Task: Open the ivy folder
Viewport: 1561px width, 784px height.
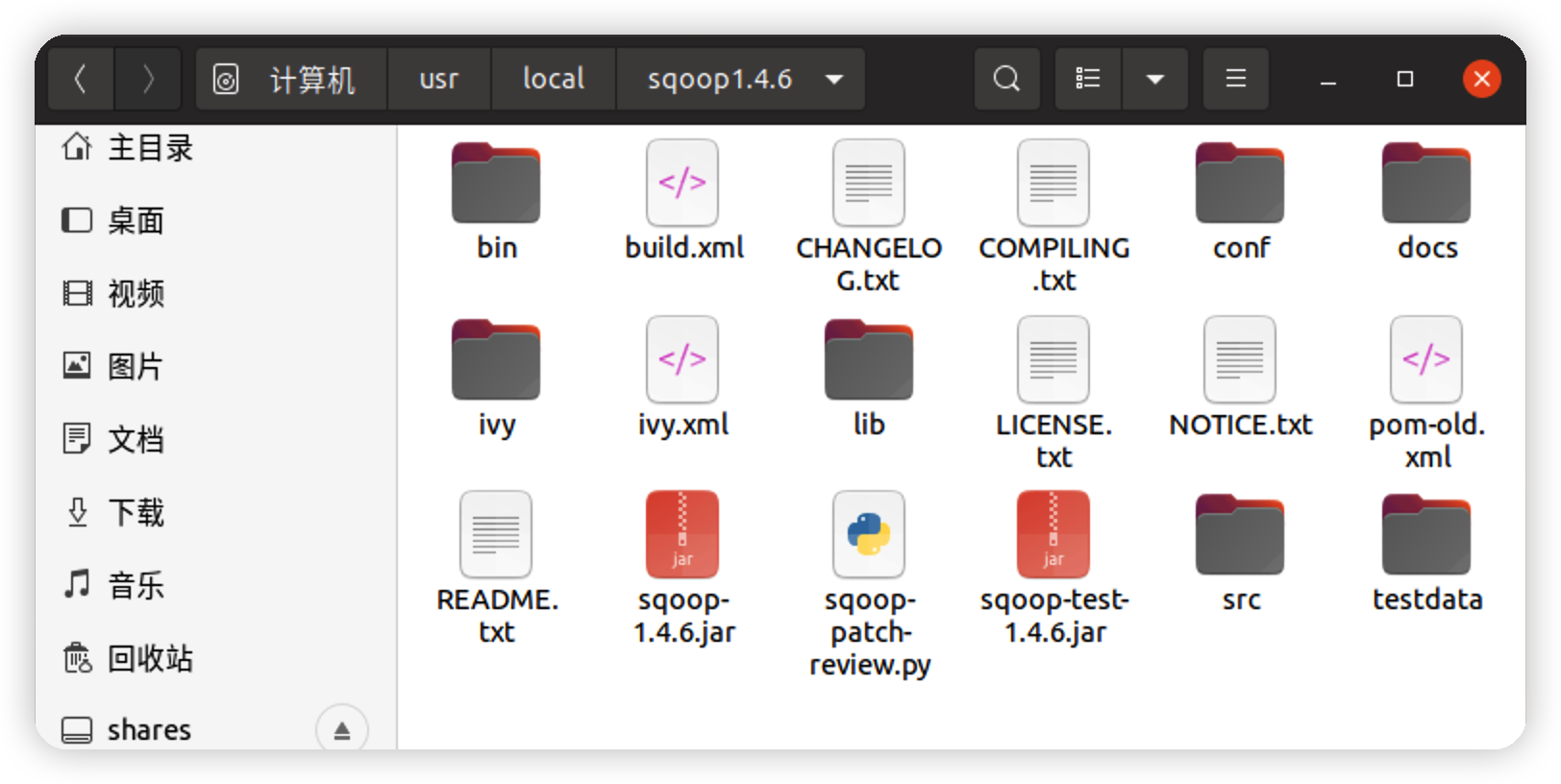Action: pyautogui.click(x=496, y=359)
